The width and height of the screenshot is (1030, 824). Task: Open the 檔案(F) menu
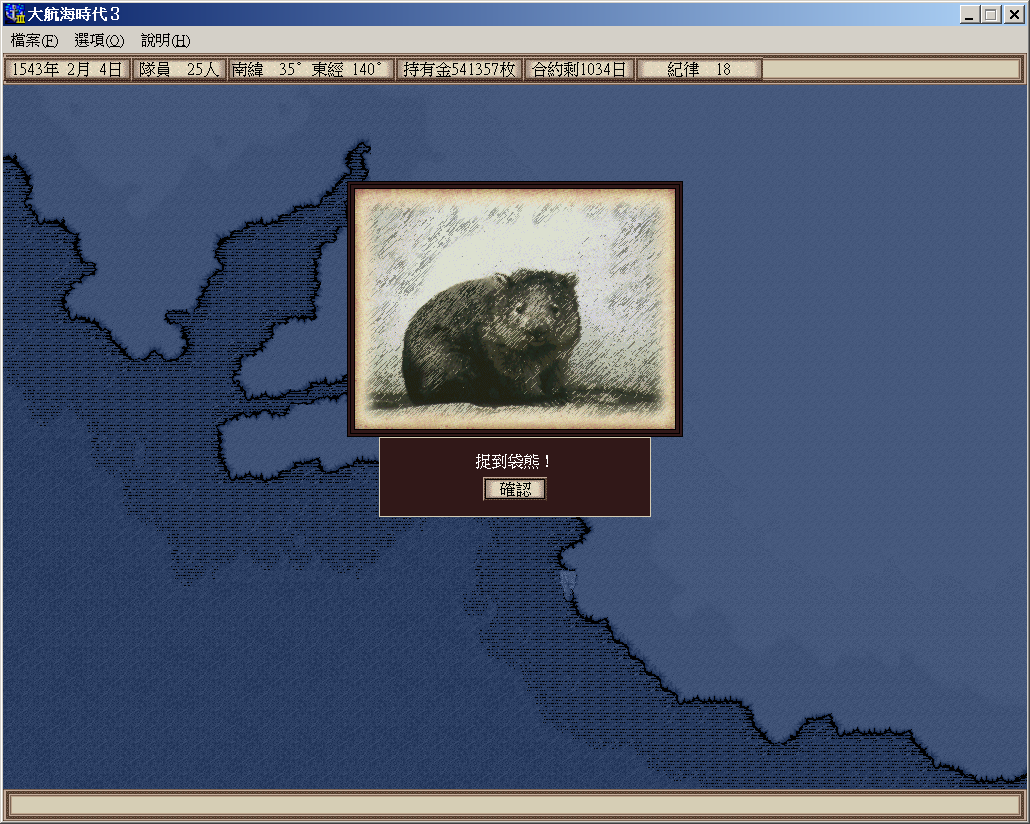(x=34, y=41)
